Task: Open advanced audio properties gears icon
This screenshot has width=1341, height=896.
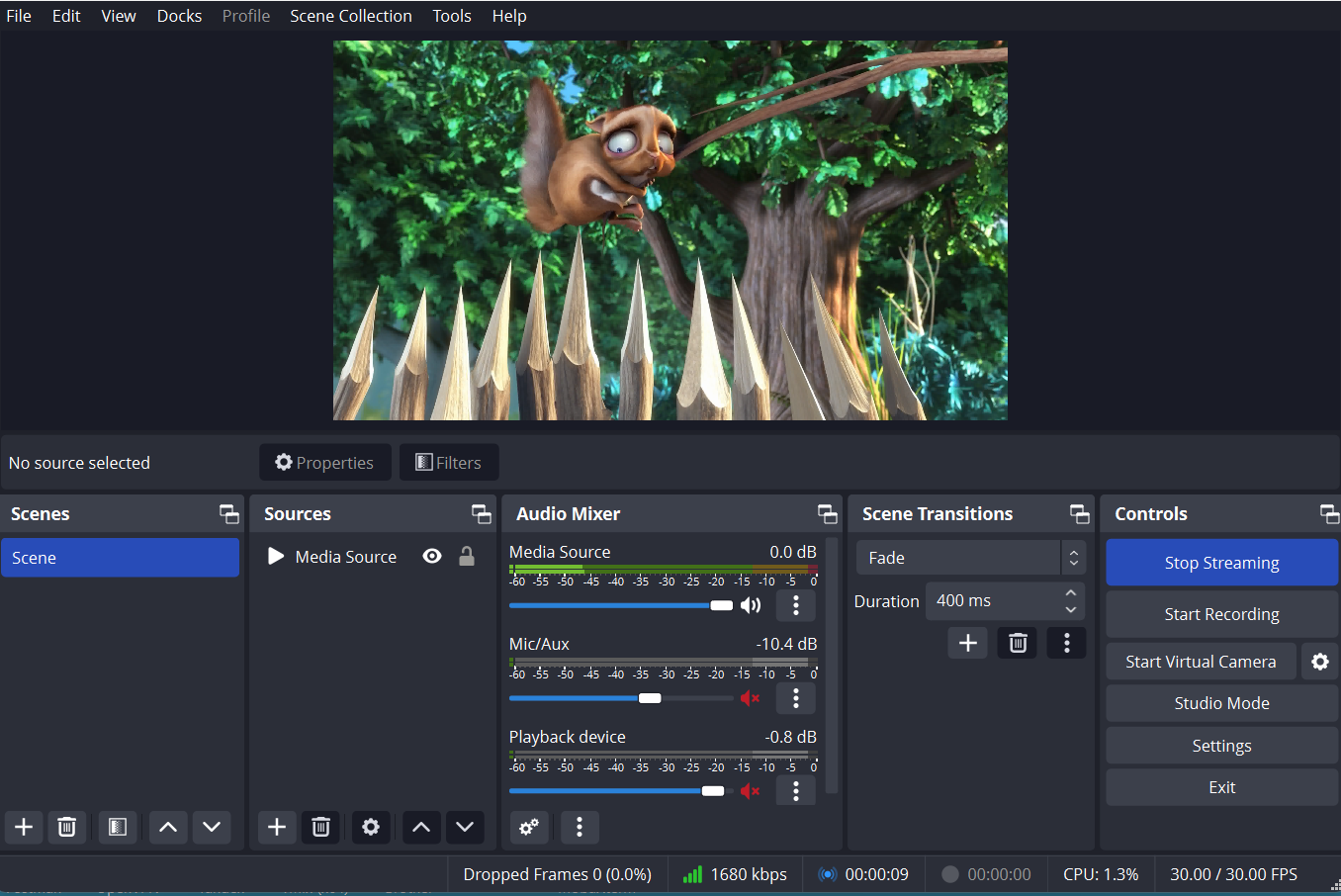Action: pyautogui.click(x=529, y=827)
